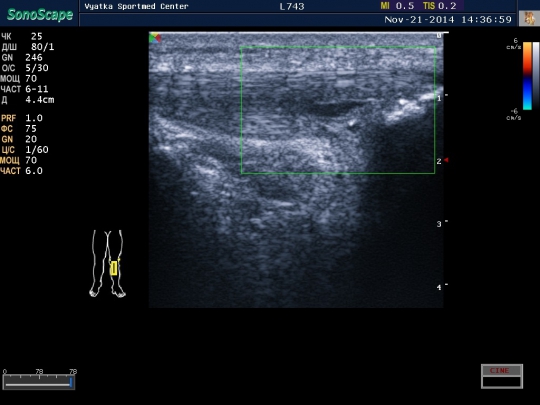Click the GN 246 gain parameter
The image size is (540, 405).
click(x=22, y=58)
